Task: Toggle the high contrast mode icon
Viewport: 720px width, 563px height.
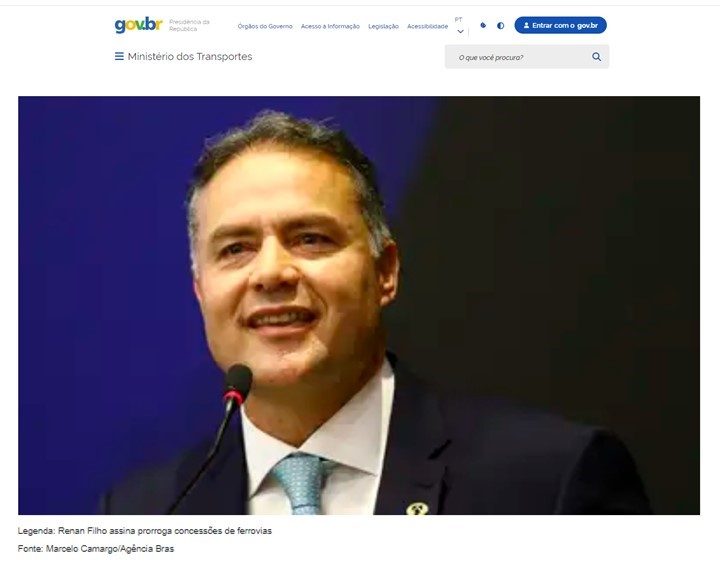Action: [501, 26]
